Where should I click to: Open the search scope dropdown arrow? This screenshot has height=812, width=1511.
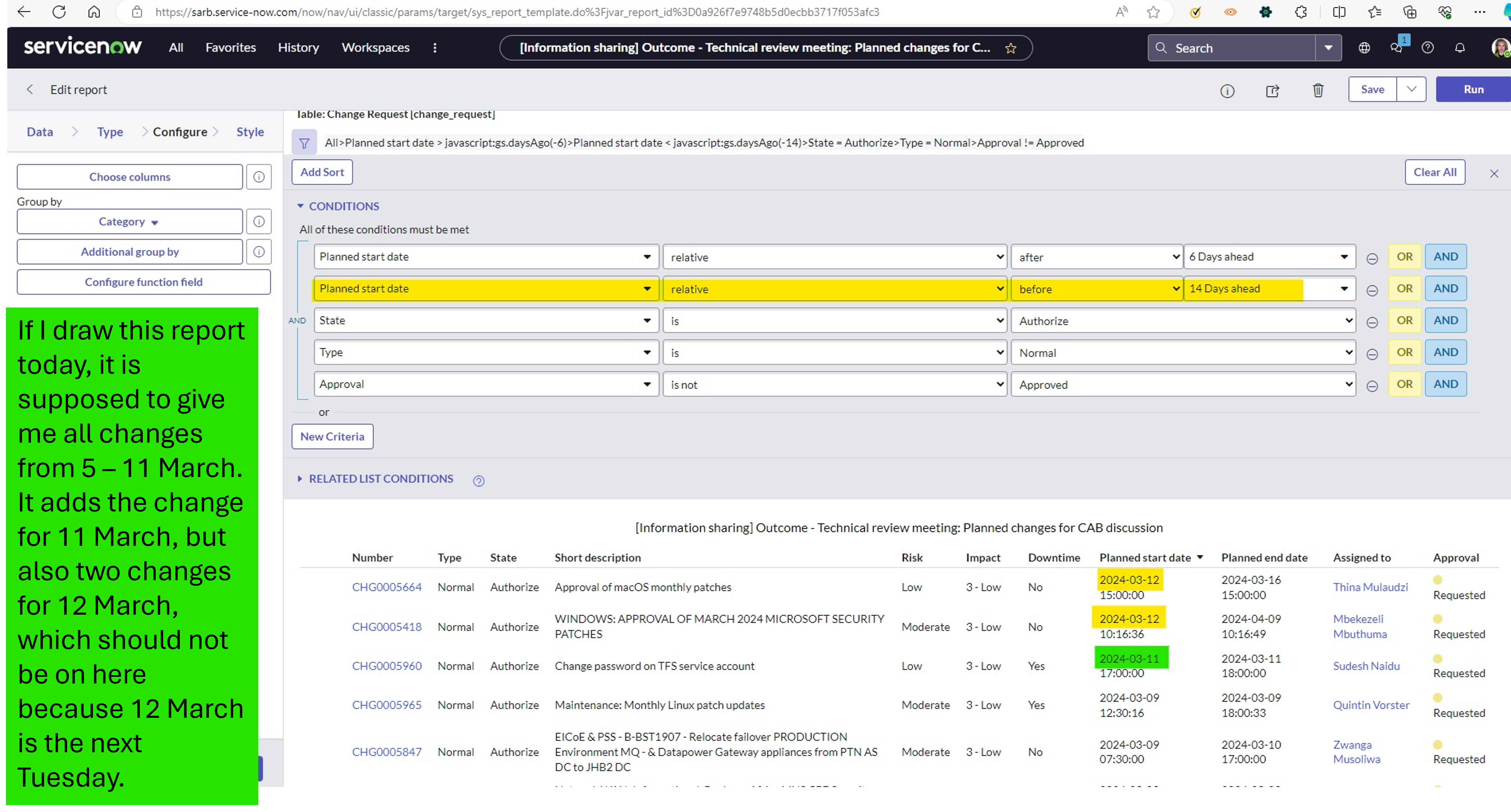click(1328, 48)
